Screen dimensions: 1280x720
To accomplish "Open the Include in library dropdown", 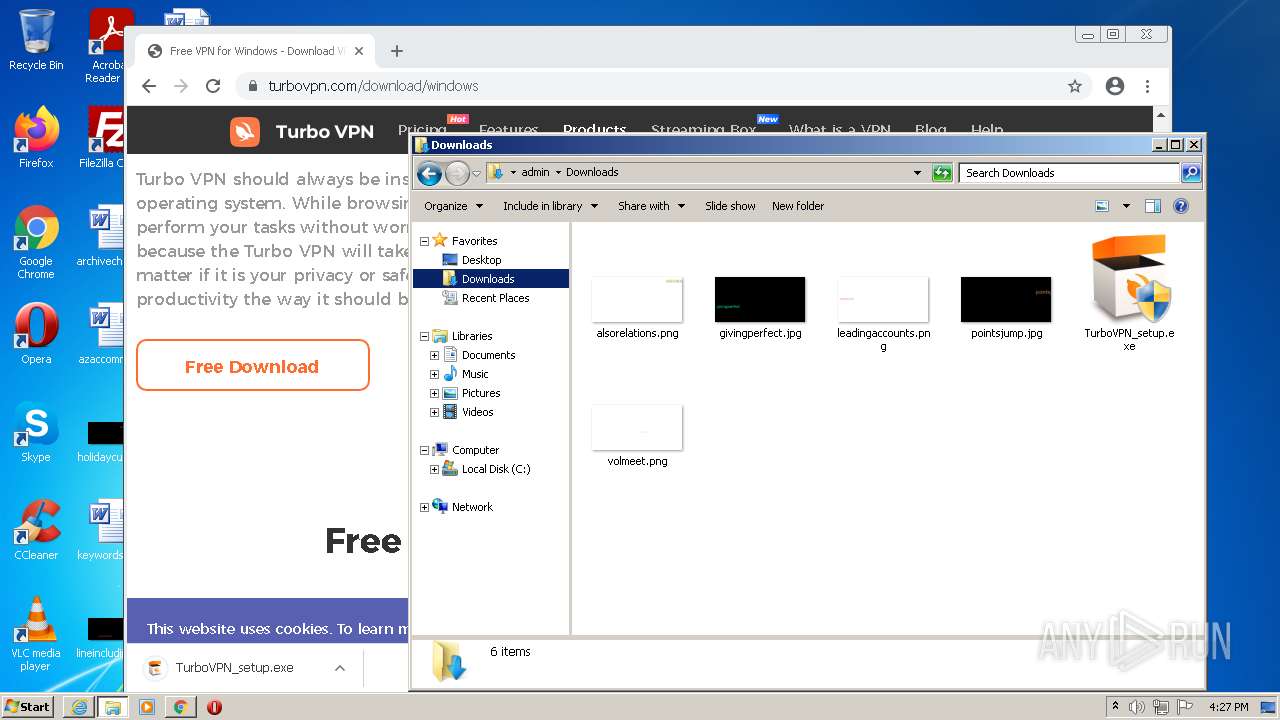I will (x=550, y=206).
